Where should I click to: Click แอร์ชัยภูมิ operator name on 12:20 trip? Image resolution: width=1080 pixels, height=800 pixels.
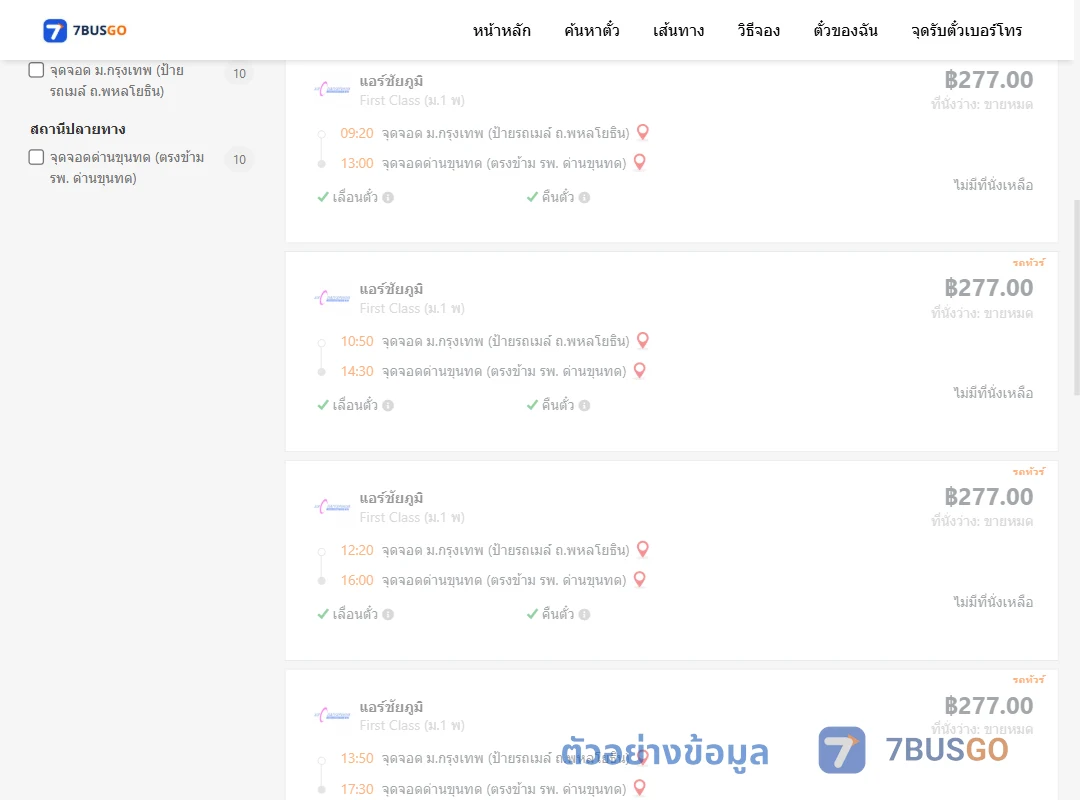pos(391,498)
